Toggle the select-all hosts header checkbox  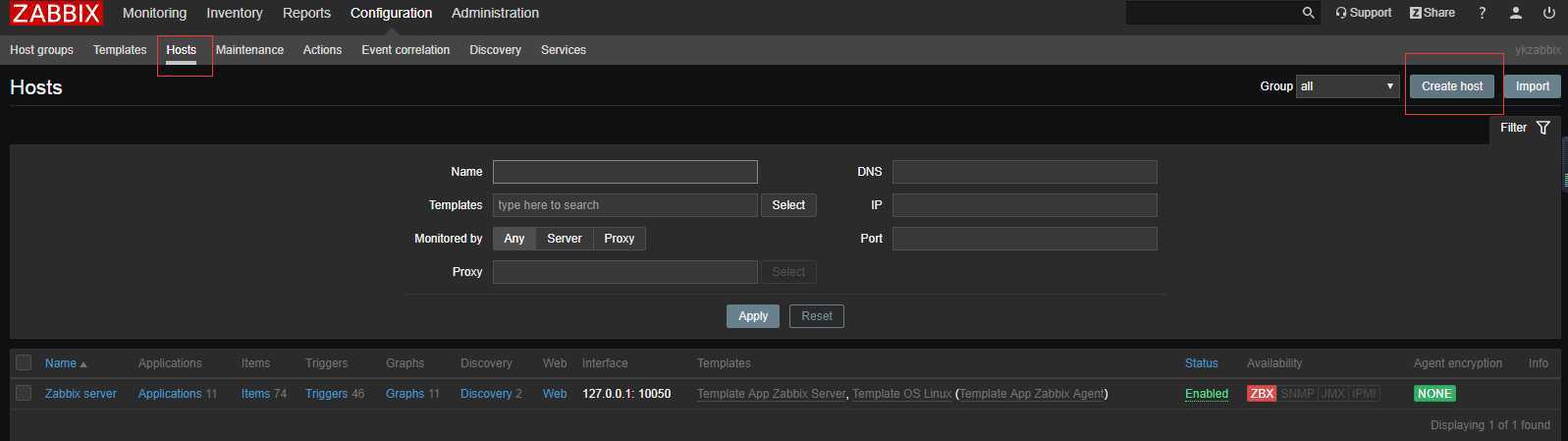[24, 363]
